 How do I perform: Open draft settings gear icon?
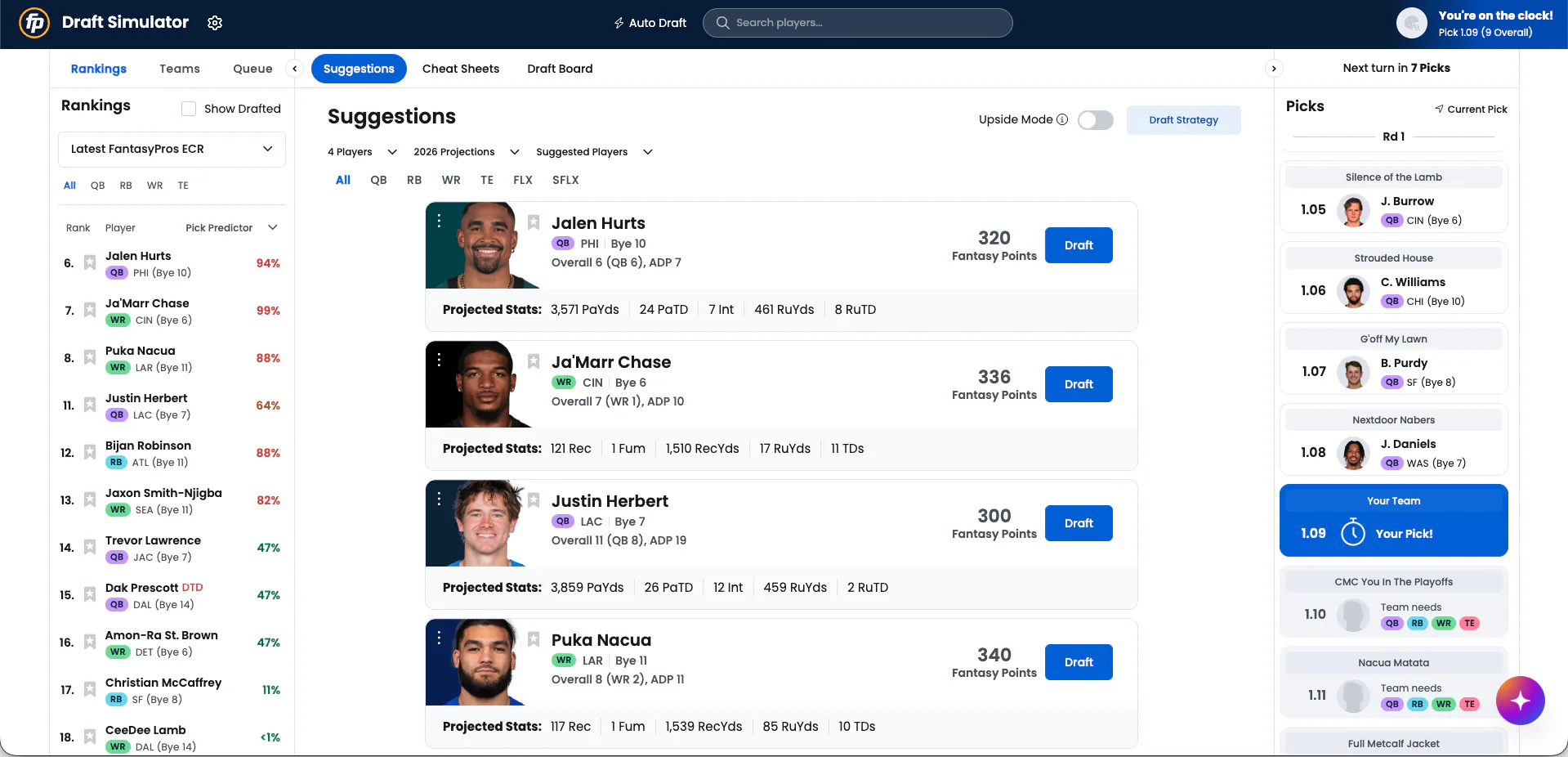(x=215, y=23)
